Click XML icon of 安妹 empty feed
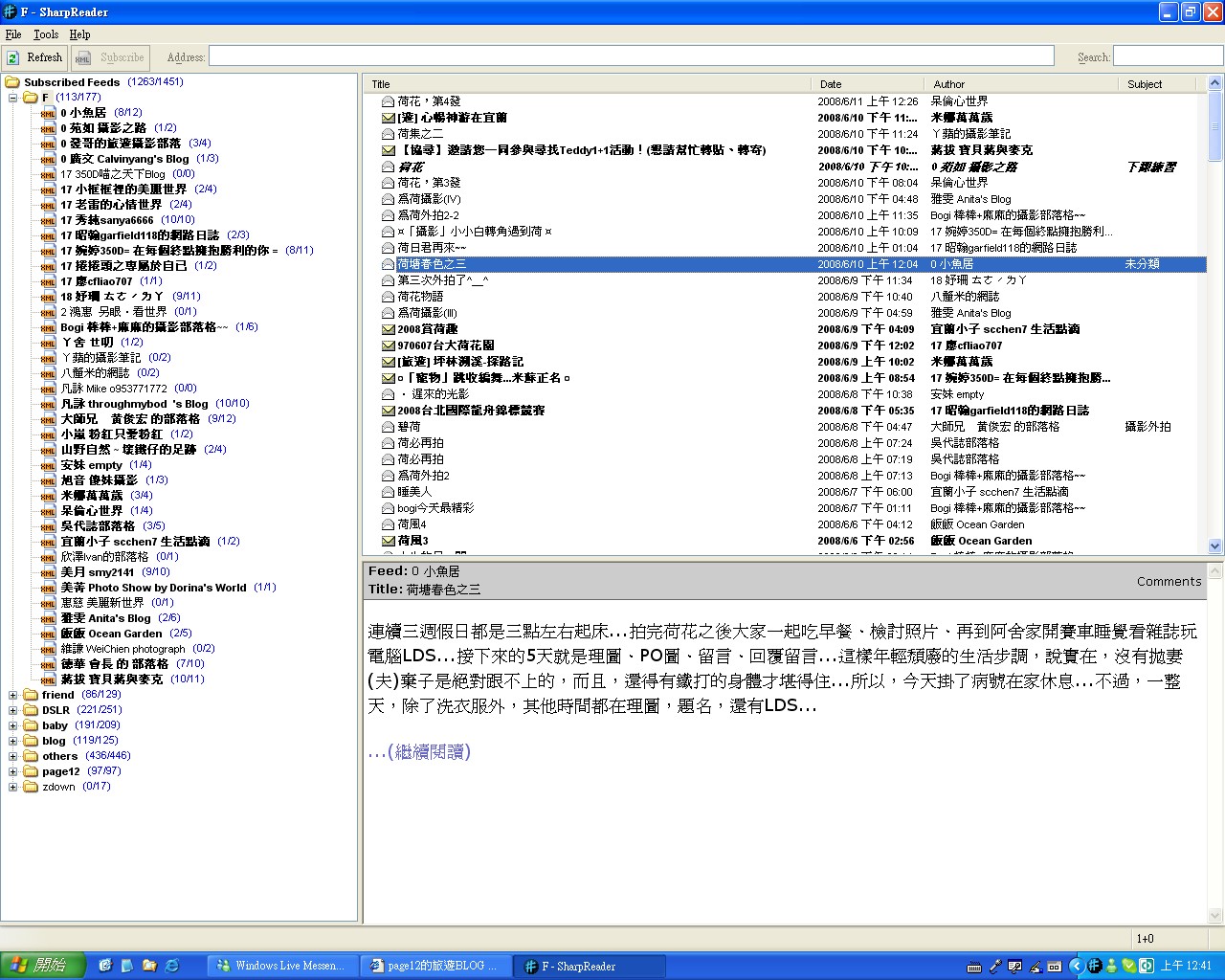The width and height of the screenshot is (1225, 980). point(48,465)
